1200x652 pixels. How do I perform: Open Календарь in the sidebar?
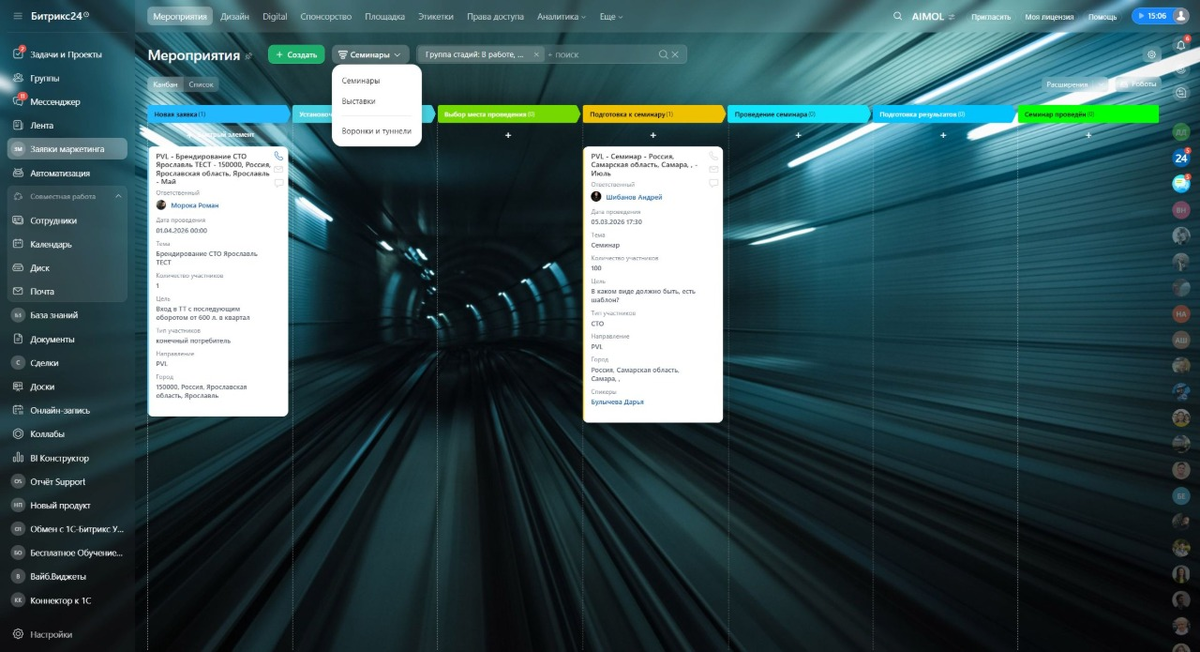(51, 244)
